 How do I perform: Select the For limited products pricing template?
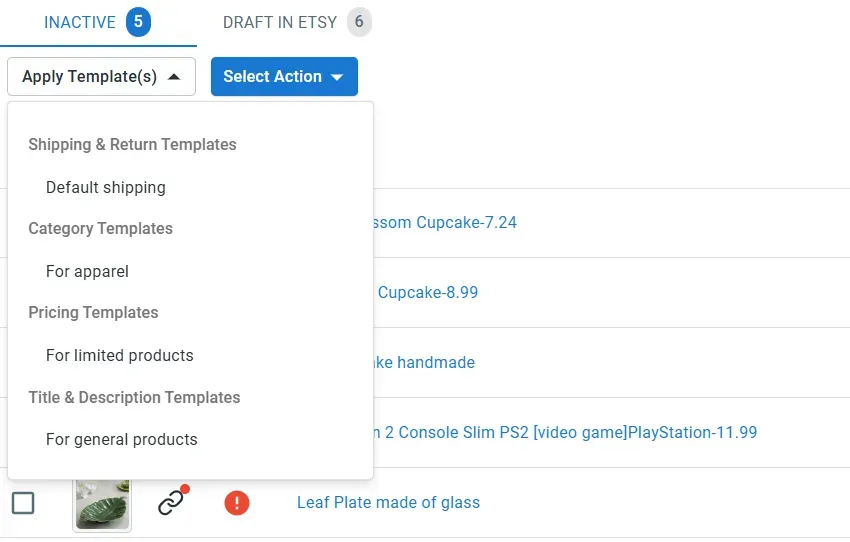[x=120, y=356]
